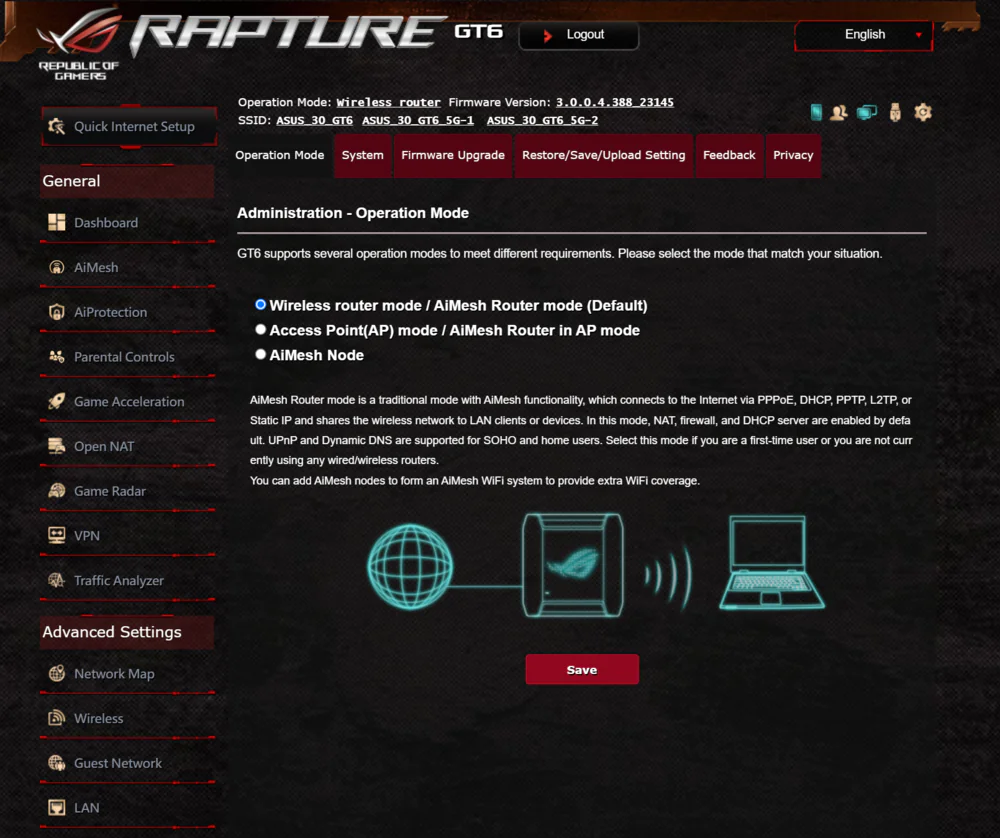Click the ASUS_30_GT6 SSID link
1000x838 pixels.
click(314, 121)
